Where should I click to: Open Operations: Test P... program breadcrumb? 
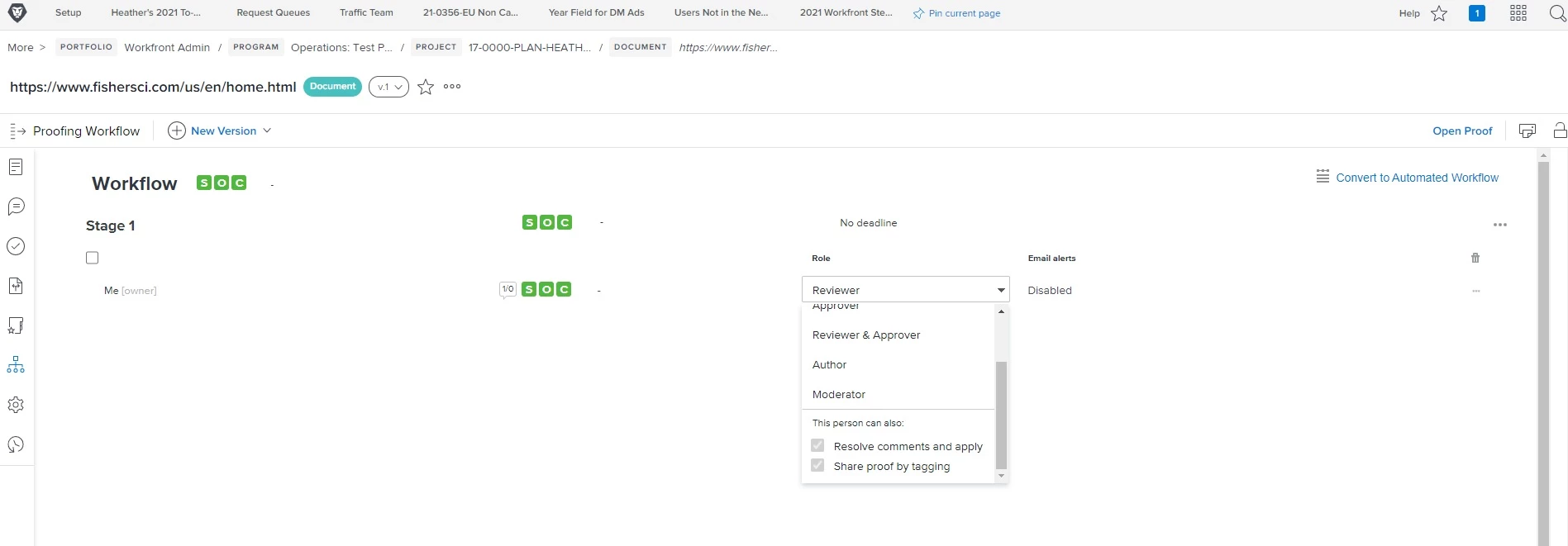click(x=341, y=47)
